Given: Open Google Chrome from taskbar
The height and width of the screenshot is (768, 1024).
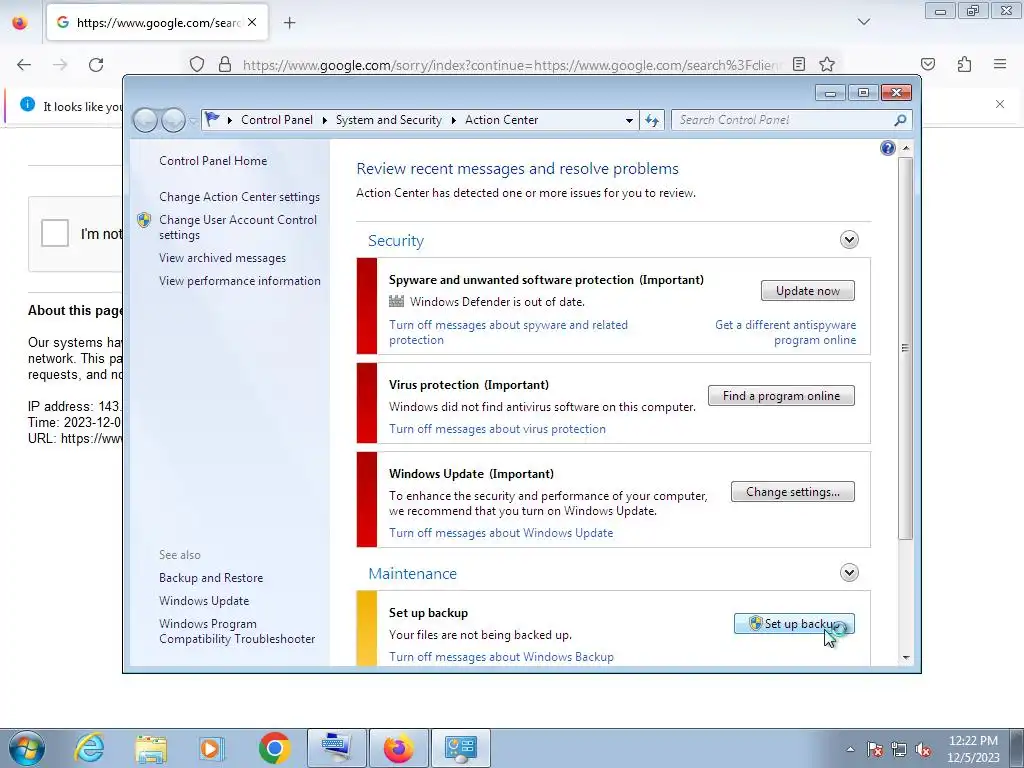Looking at the screenshot, I should (274, 748).
